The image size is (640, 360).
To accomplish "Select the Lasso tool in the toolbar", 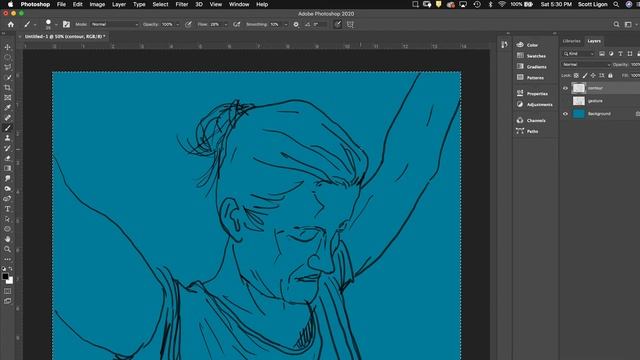I will pyautogui.click(x=7, y=67).
